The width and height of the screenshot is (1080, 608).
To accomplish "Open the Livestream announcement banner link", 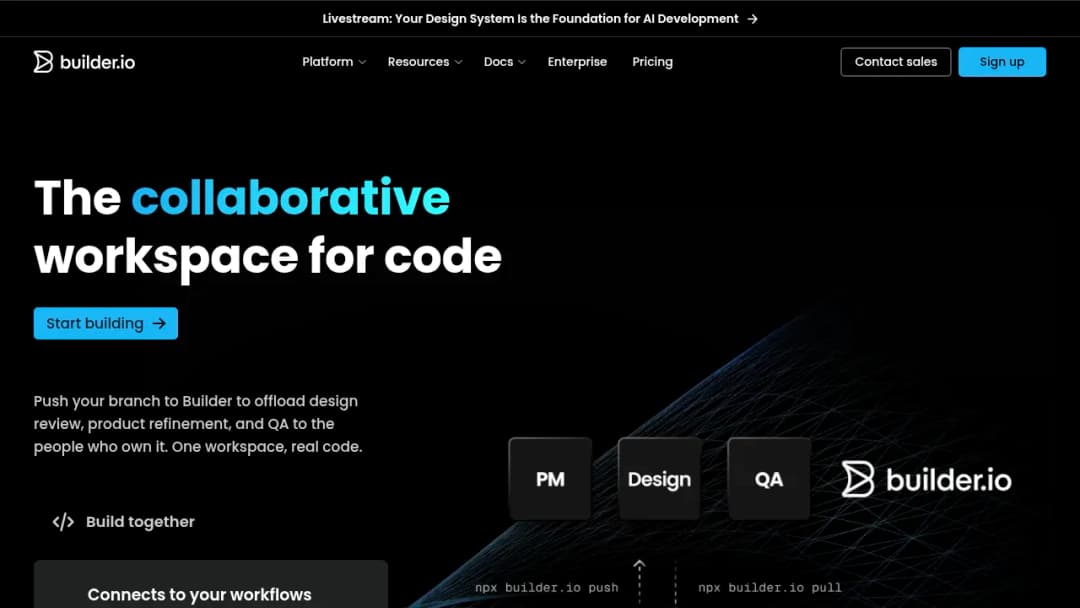I will (x=540, y=19).
